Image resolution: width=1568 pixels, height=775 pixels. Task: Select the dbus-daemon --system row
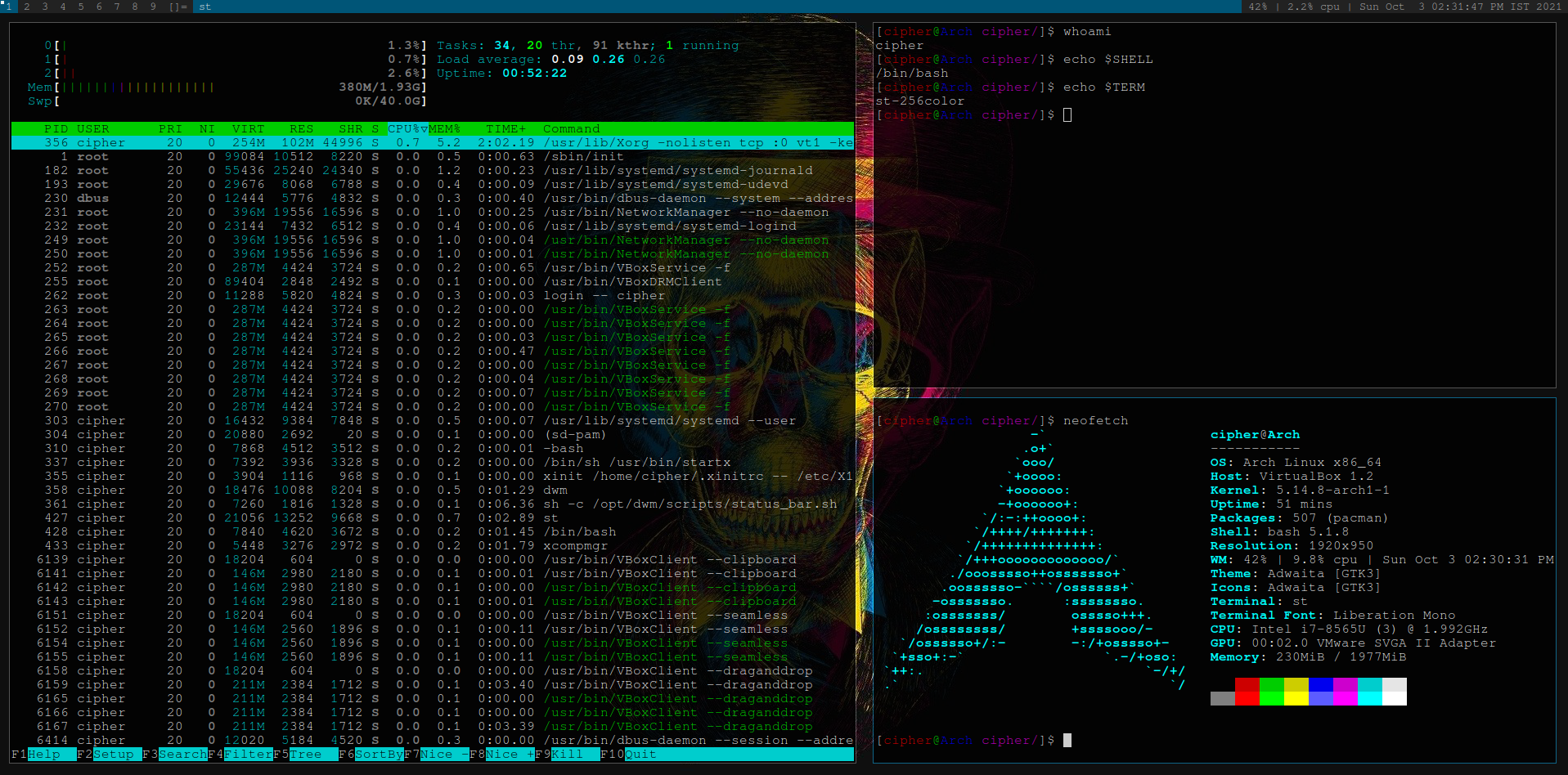pos(433,199)
